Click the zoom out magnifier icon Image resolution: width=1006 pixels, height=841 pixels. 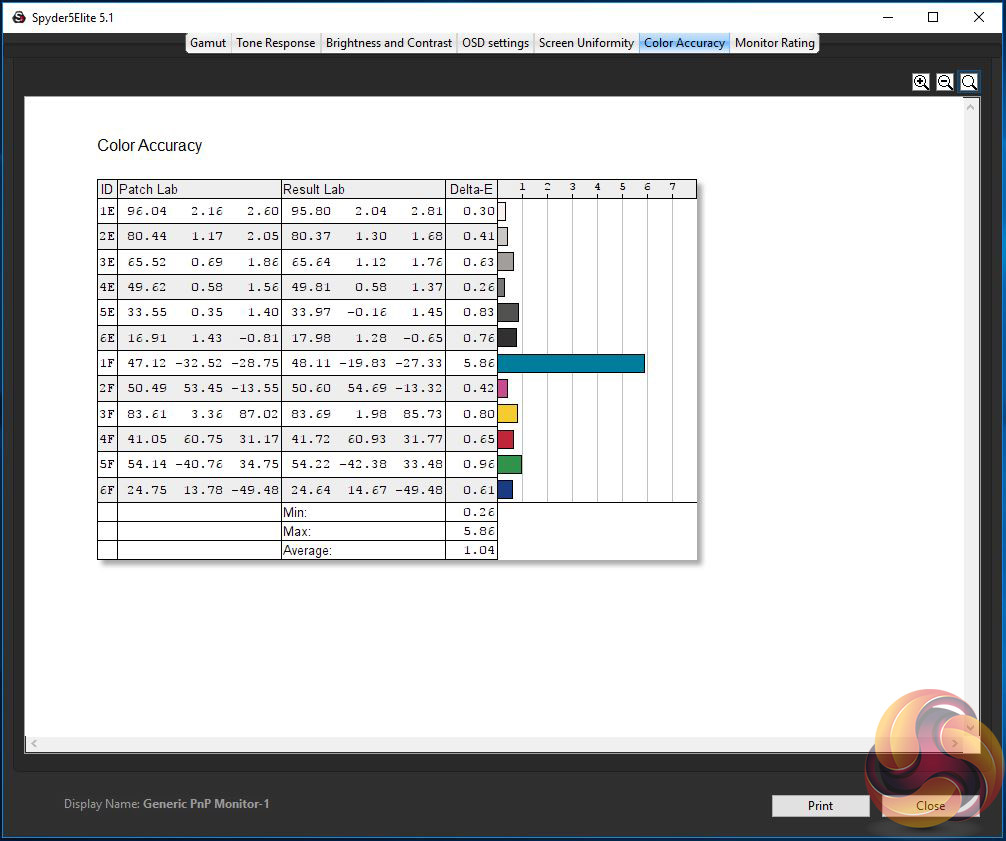tap(944, 82)
